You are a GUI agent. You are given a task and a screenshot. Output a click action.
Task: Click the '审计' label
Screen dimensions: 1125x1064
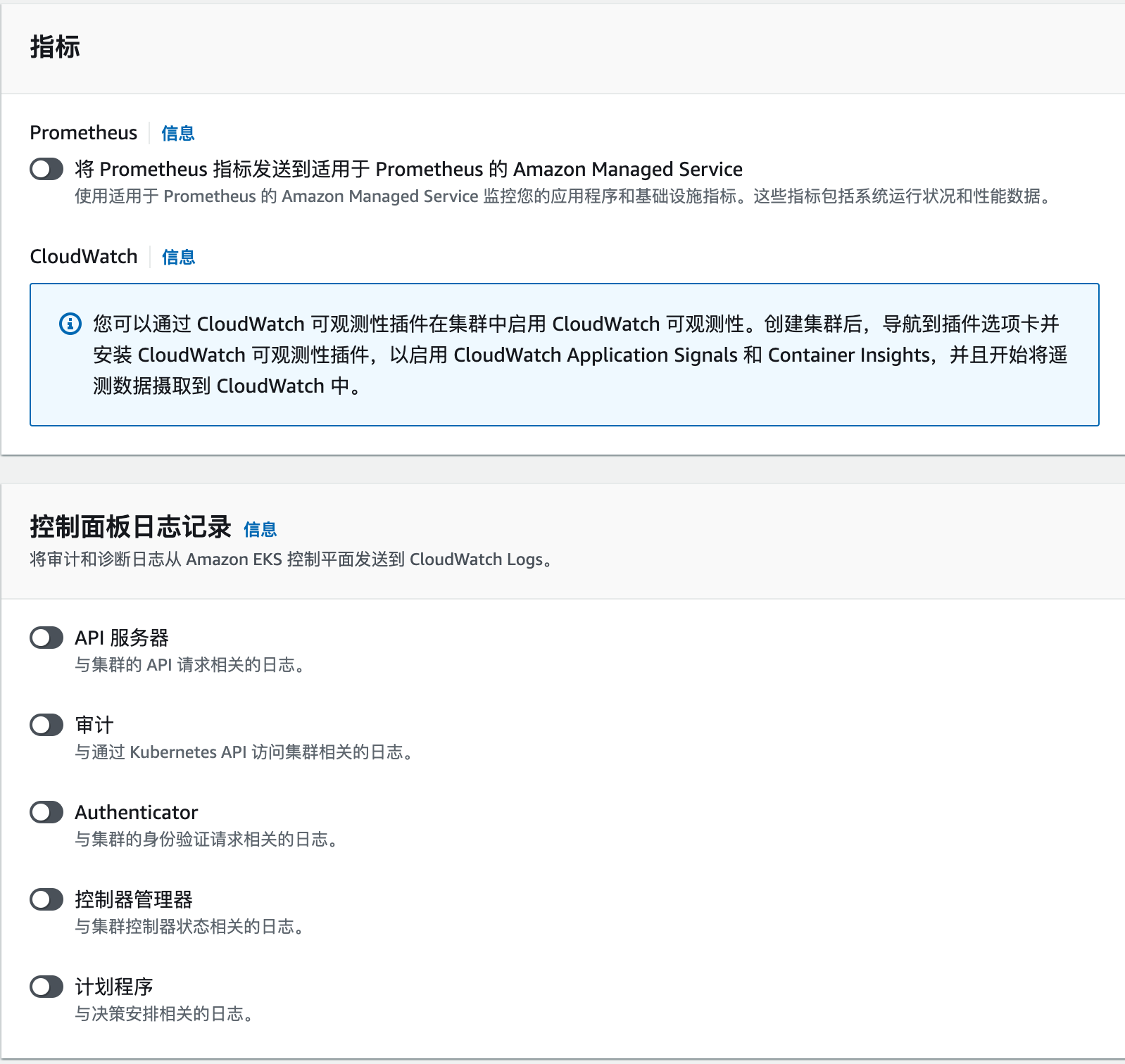click(x=94, y=725)
